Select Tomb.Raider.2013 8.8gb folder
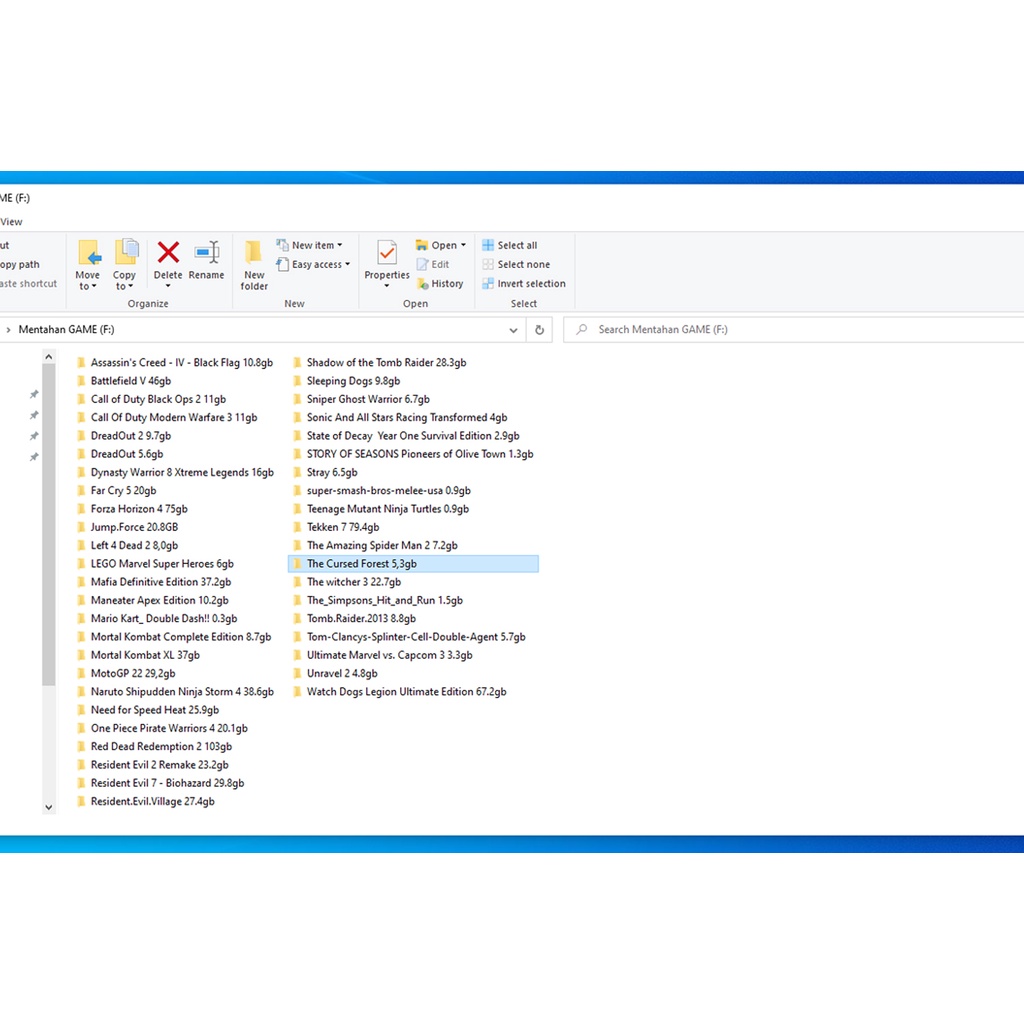Viewport: 1024px width, 1024px height. pos(355,618)
